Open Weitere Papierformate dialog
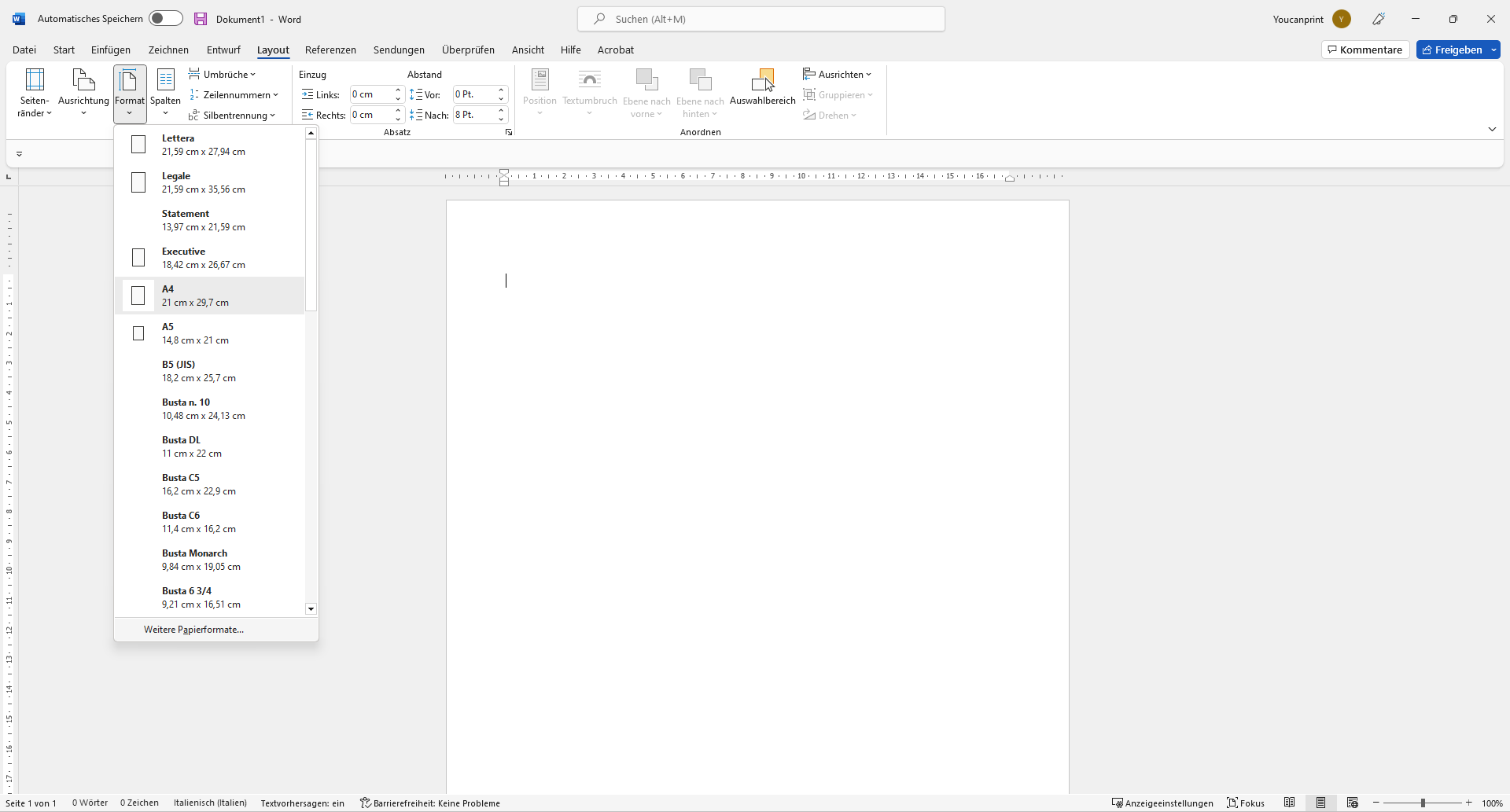This screenshot has width=1510, height=812. click(x=216, y=630)
